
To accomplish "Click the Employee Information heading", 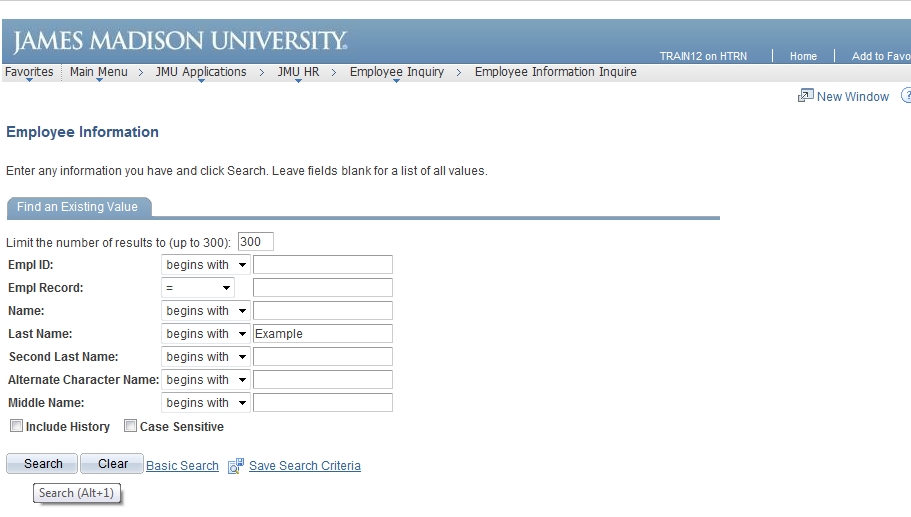I will pos(83,132).
